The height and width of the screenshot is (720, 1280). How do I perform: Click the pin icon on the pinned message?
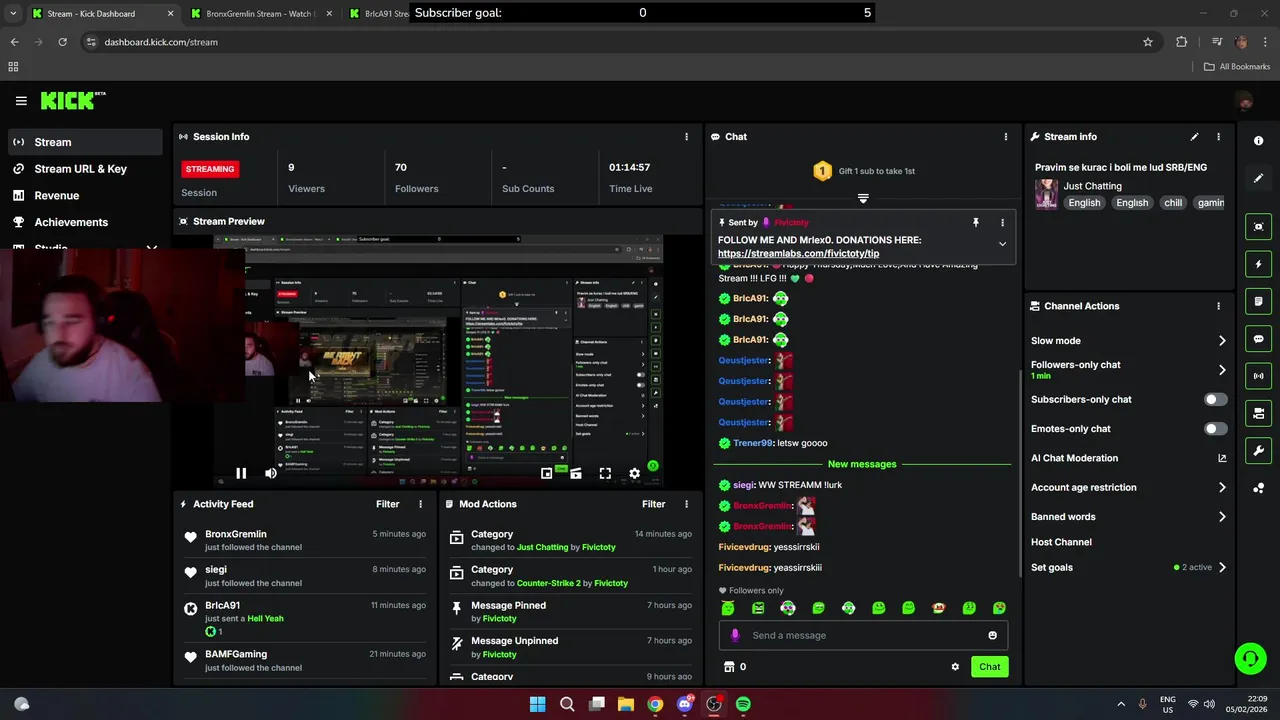coord(976,223)
